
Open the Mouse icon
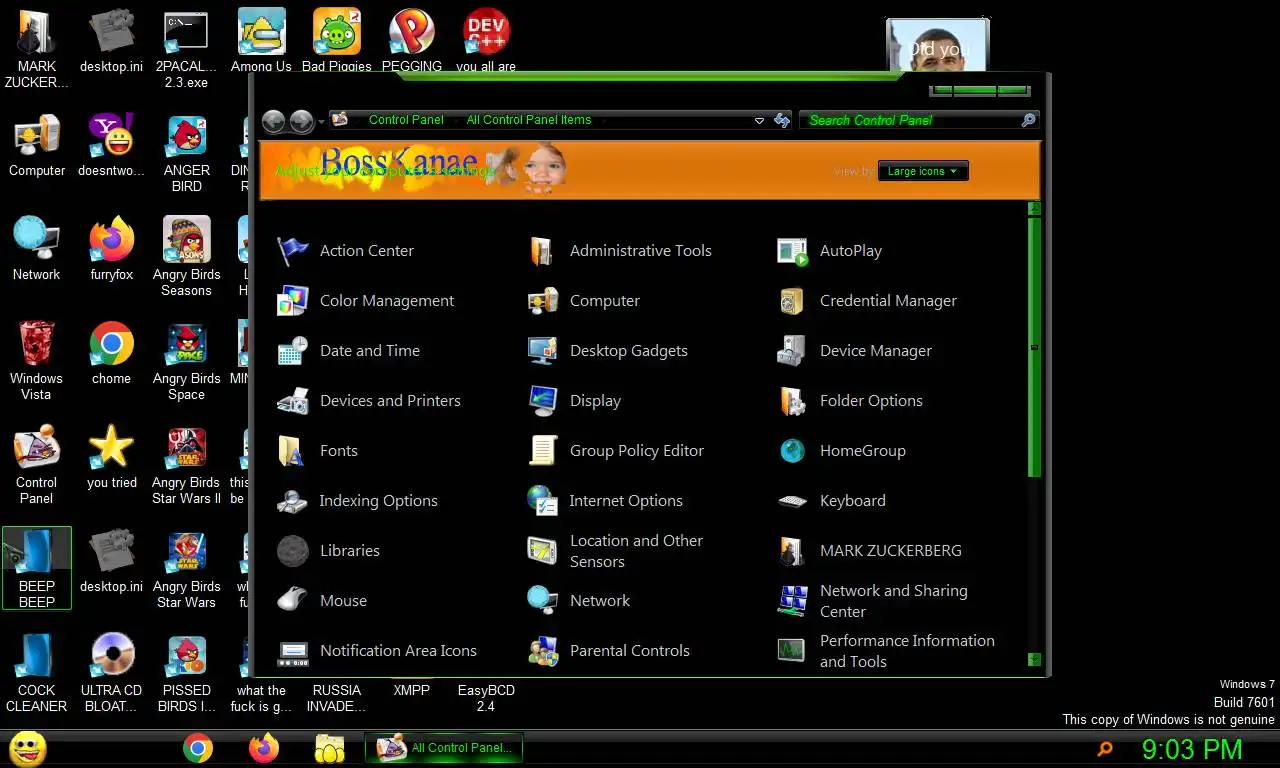pos(292,600)
